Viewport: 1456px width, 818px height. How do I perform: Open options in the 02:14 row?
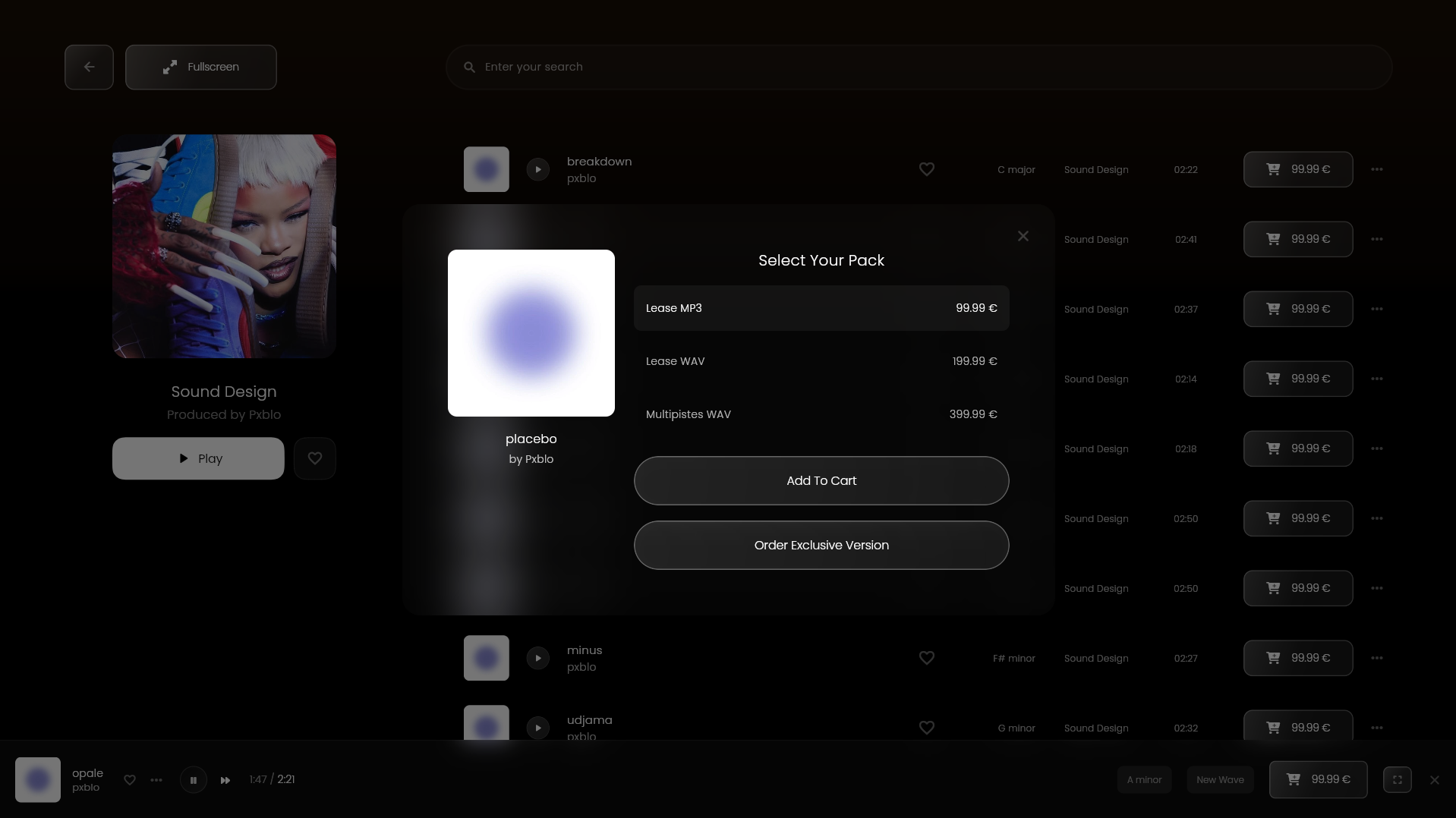1377,379
